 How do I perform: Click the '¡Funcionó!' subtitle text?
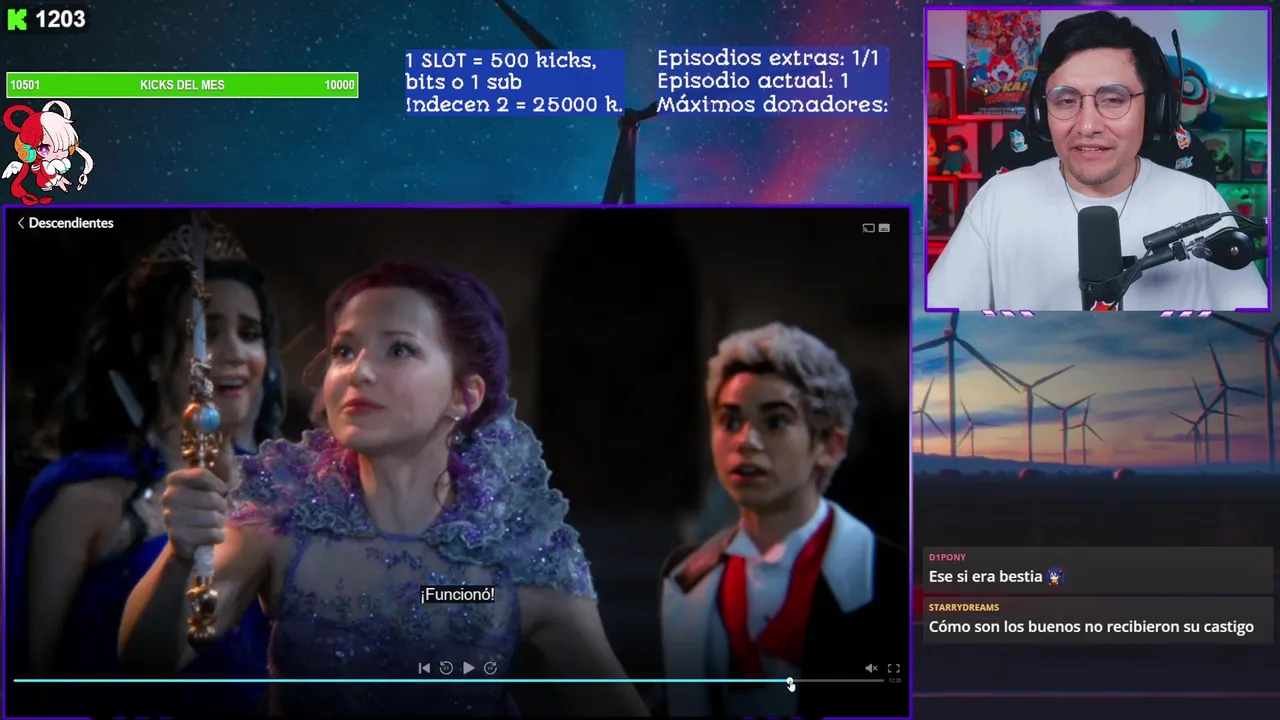coord(457,594)
